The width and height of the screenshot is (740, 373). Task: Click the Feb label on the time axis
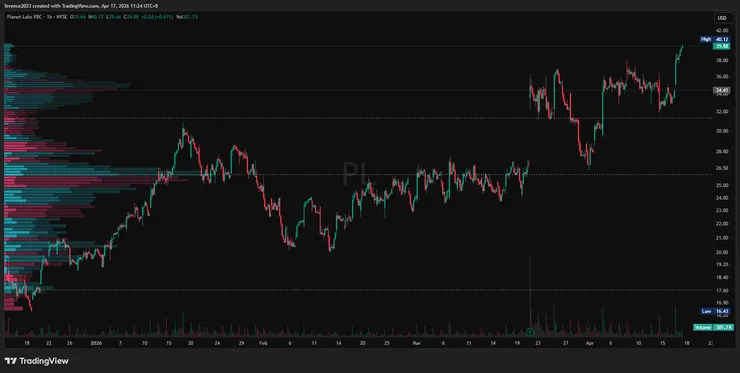pyautogui.click(x=264, y=343)
